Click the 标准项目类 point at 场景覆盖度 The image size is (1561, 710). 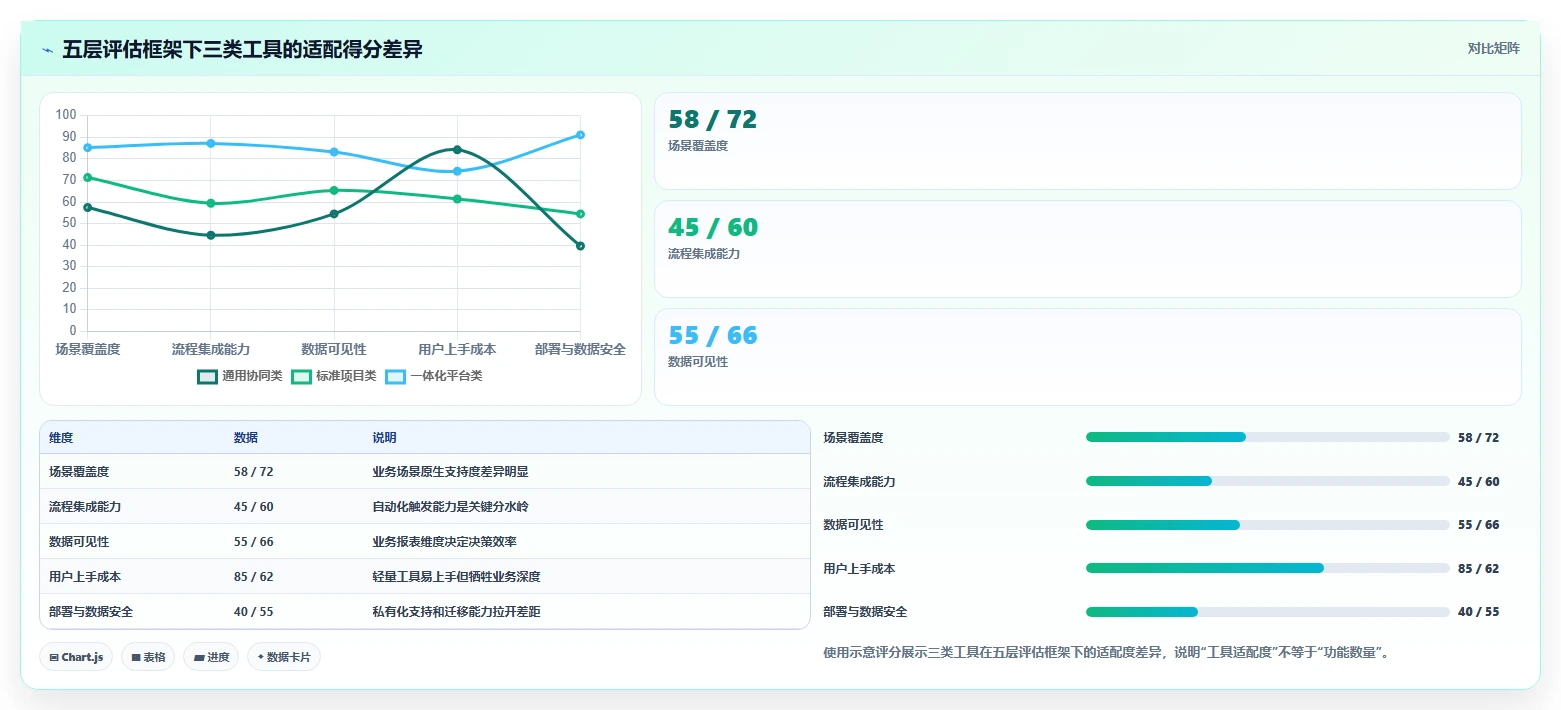click(88, 178)
